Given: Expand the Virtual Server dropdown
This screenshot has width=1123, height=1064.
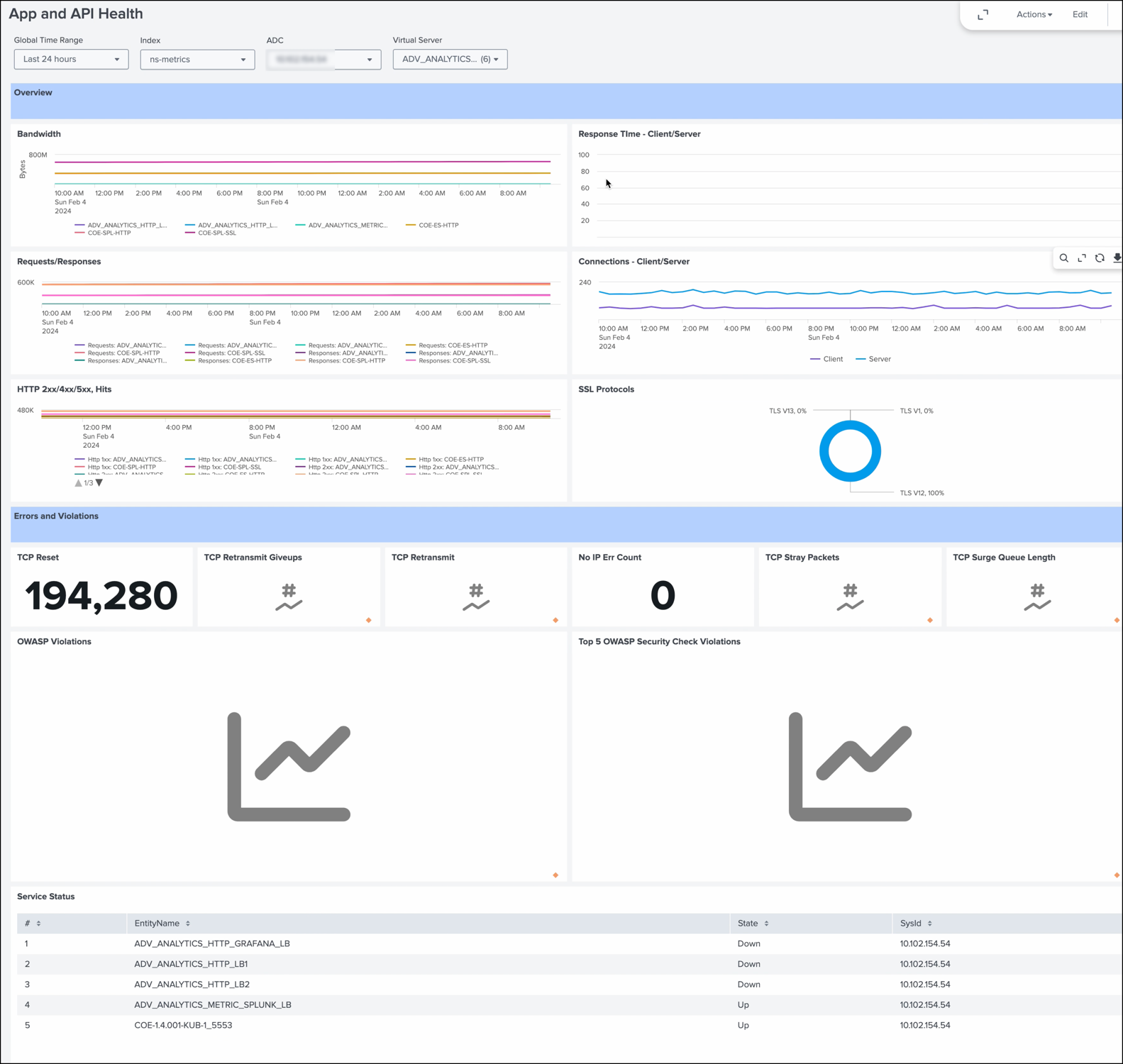Looking at the screenshot, I should [450, 60].
